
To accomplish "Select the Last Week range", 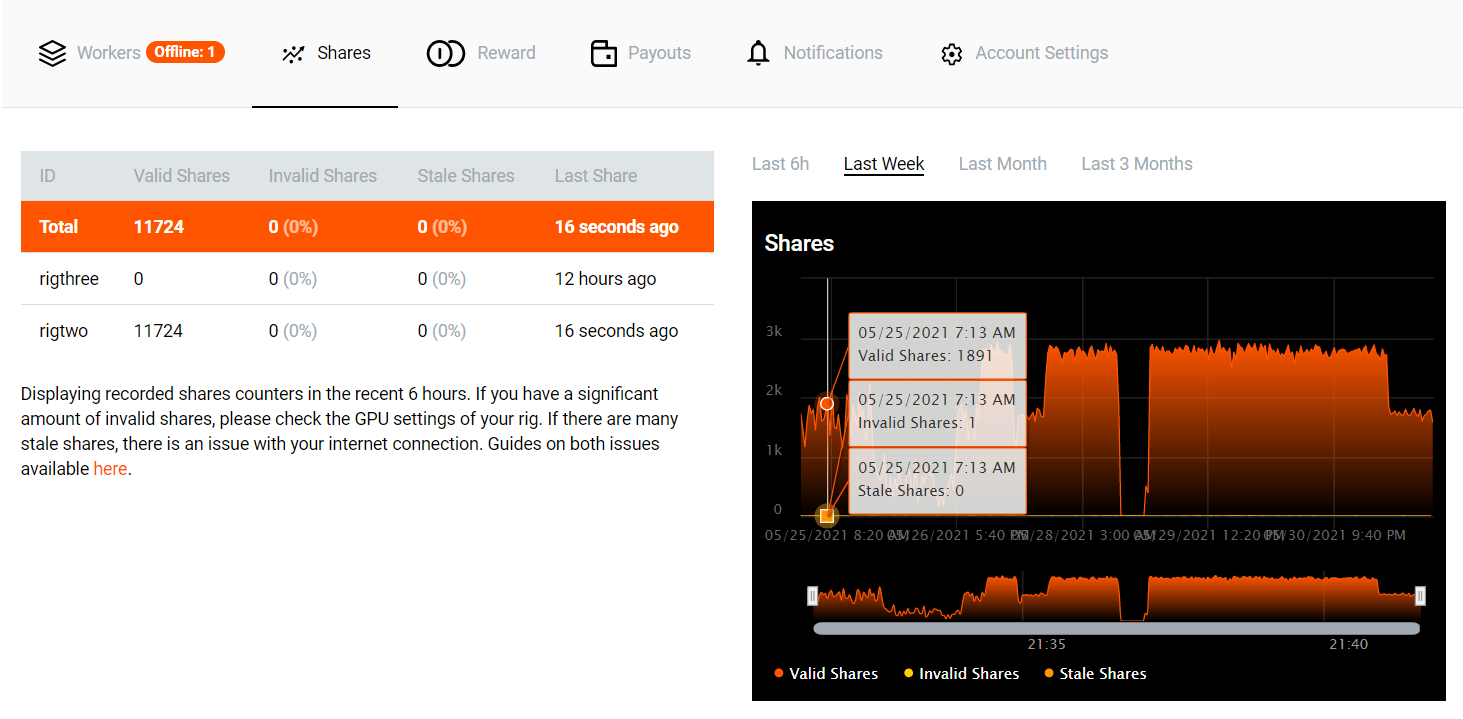I will coord(883,164).
